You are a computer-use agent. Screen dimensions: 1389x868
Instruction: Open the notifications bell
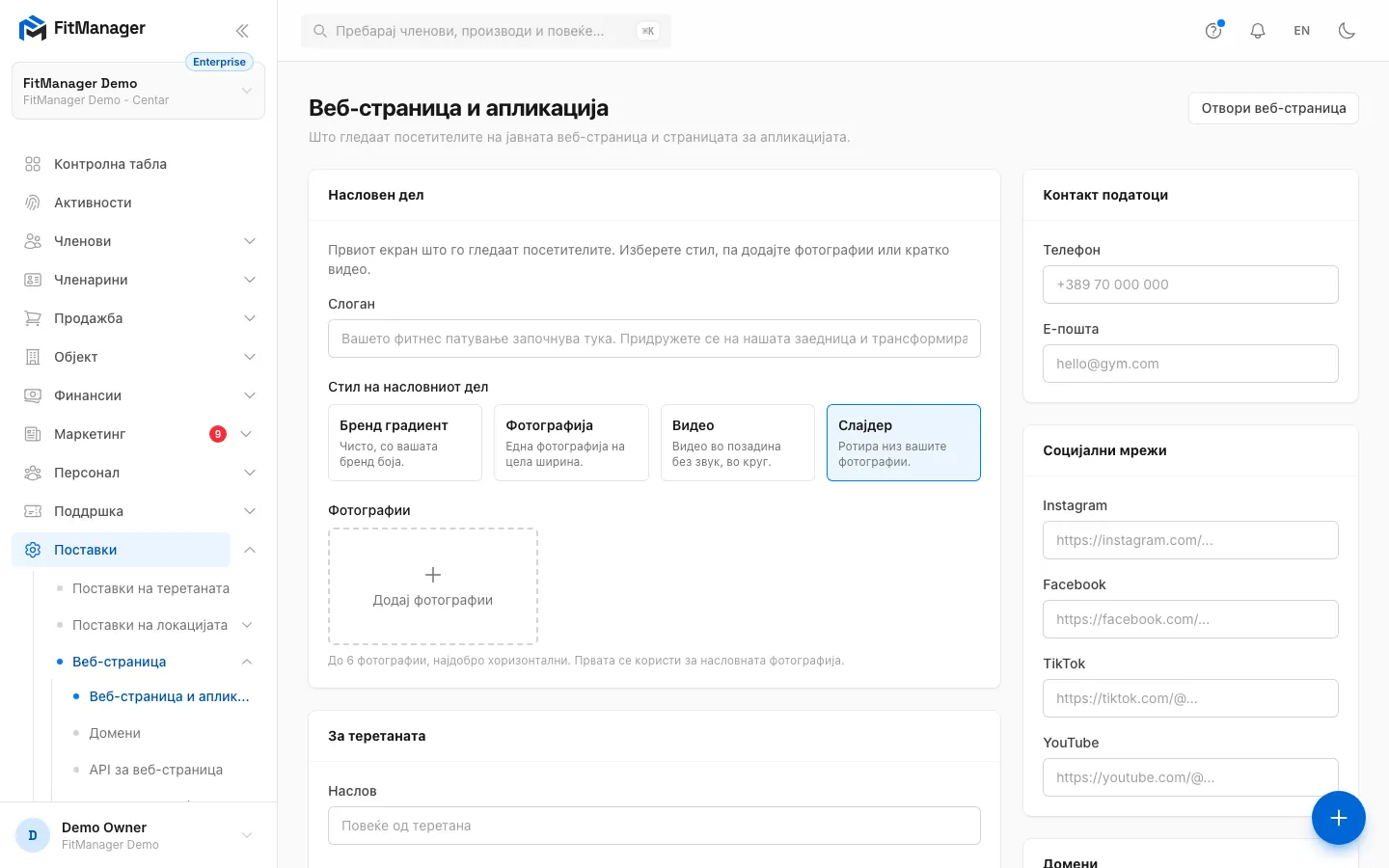[1258, 31]
